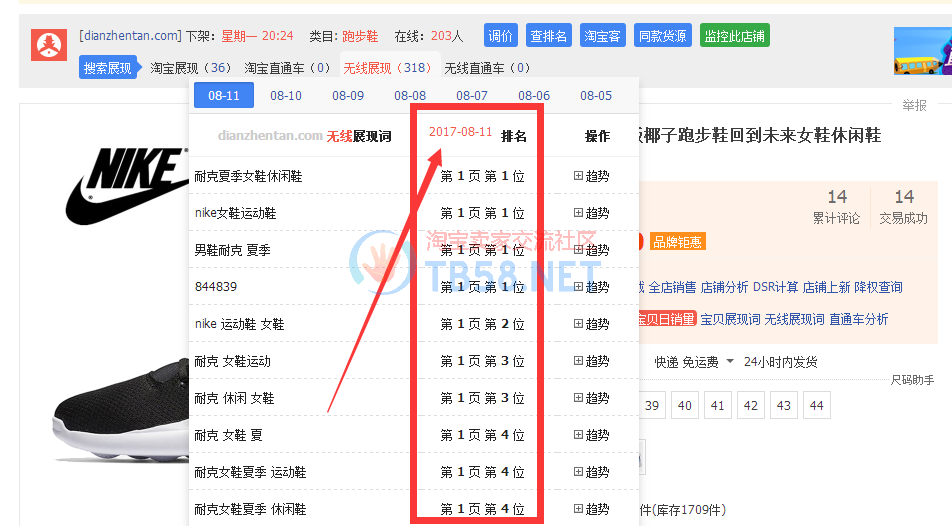
Task: Click the red 宝贝日销量 tag
Action: (x=666, y=319)
